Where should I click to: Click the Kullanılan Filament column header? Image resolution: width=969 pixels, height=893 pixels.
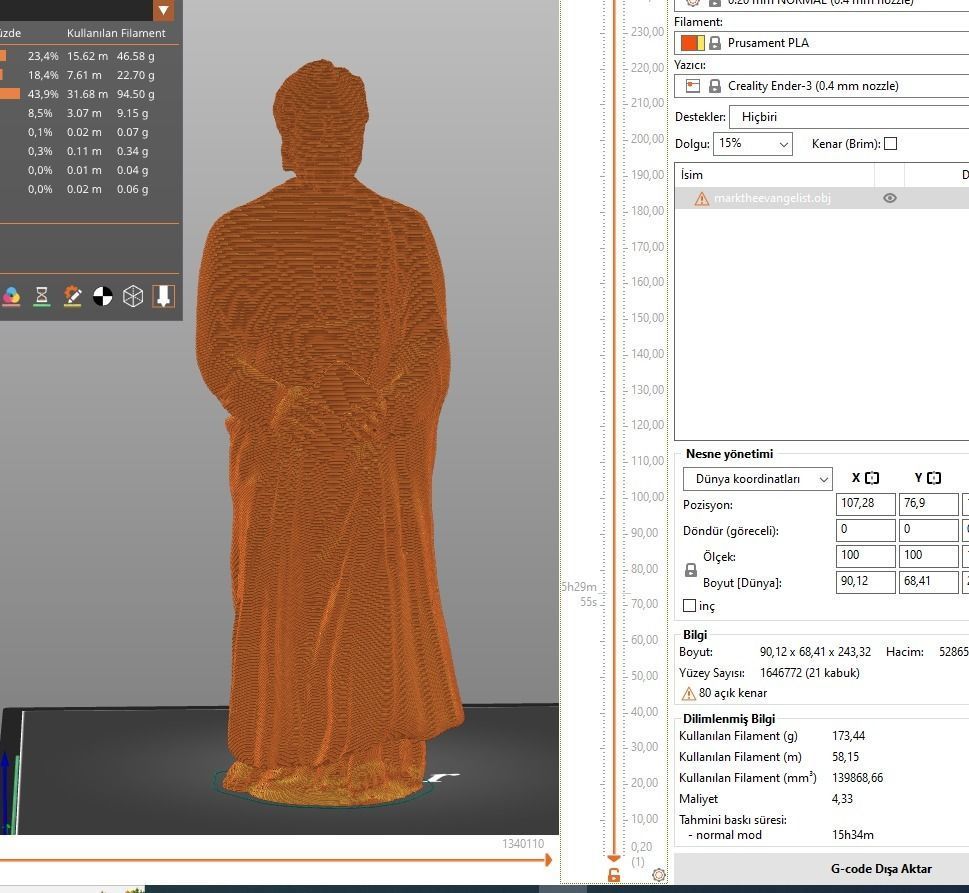116,33
